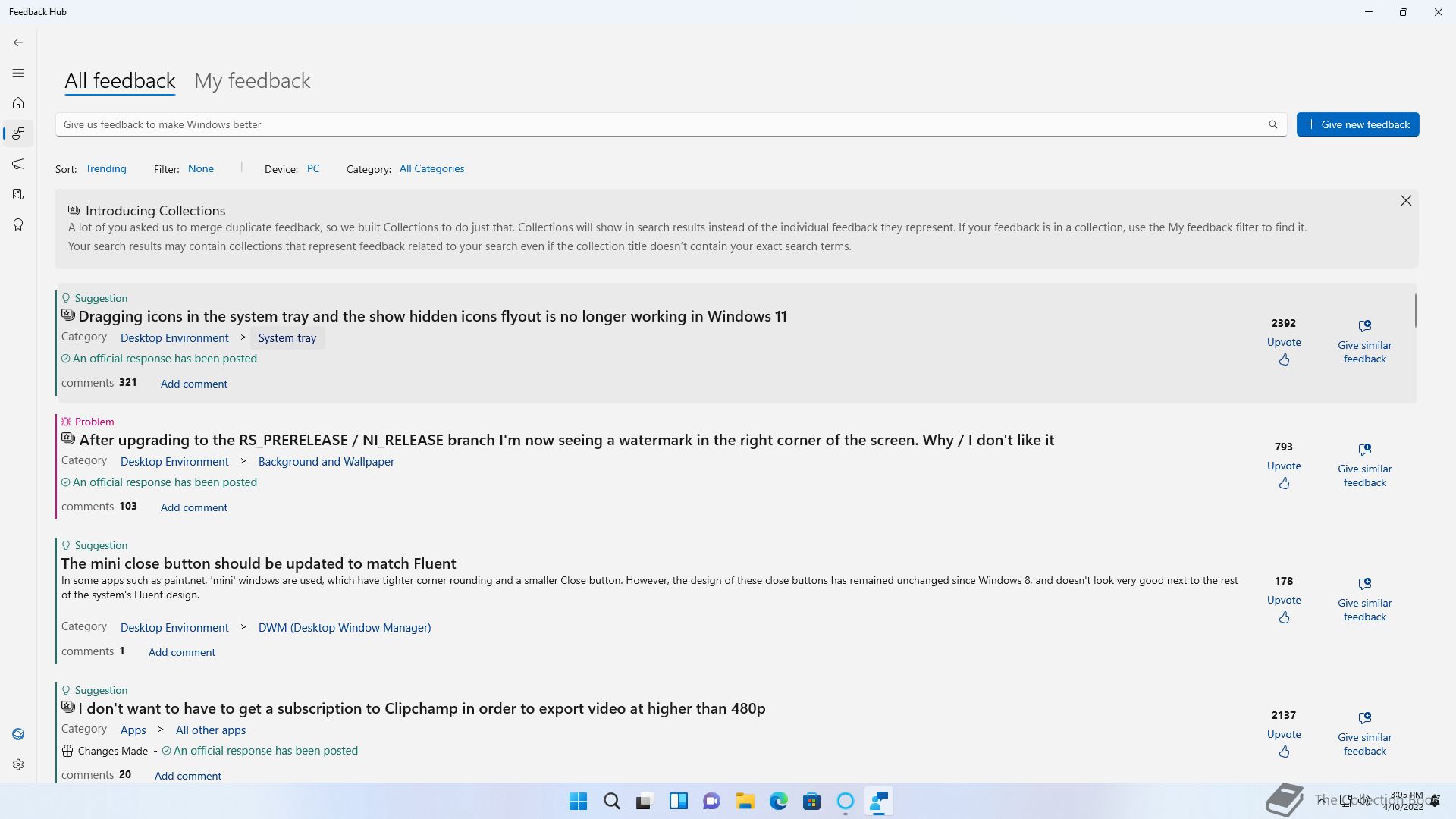This screenshot has height=819, width=1456.
Task: Open Task View on the taskbar
Action: pos(645,802)
